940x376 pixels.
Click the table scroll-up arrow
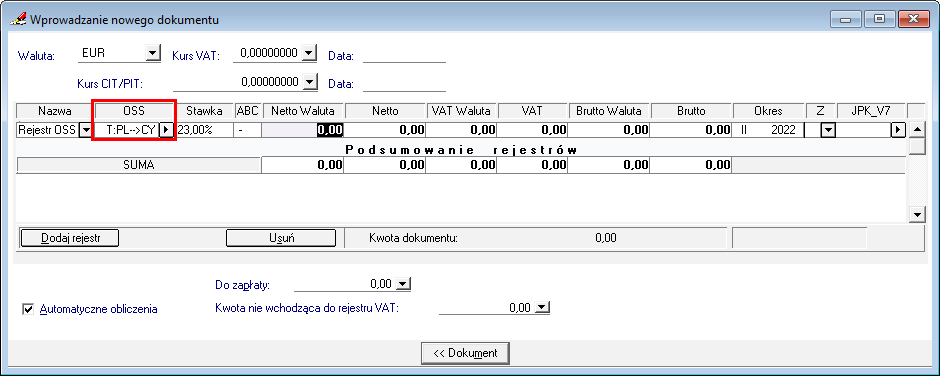click(x=915, y=130)
